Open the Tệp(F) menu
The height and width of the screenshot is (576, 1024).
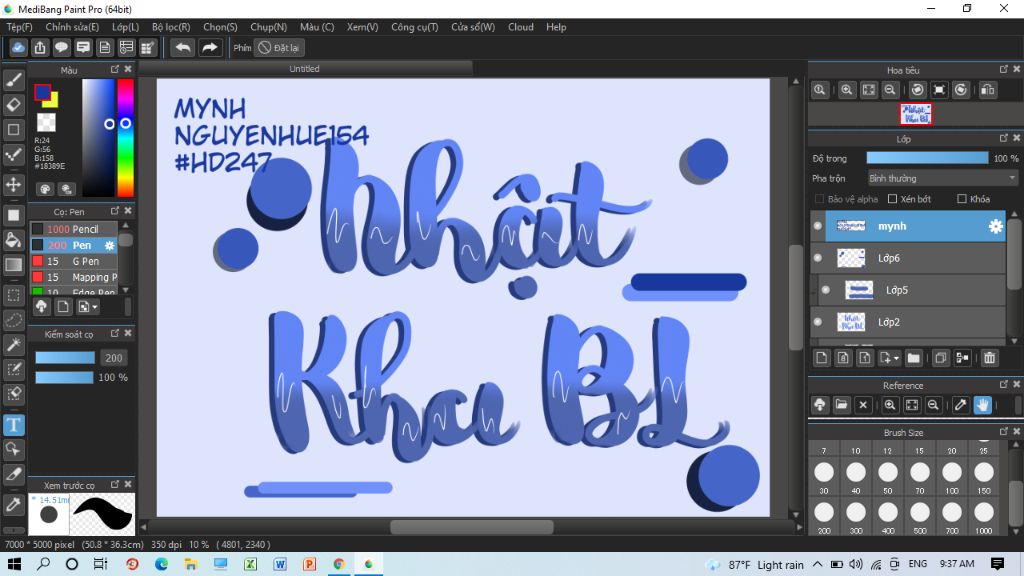click(19, 27)
